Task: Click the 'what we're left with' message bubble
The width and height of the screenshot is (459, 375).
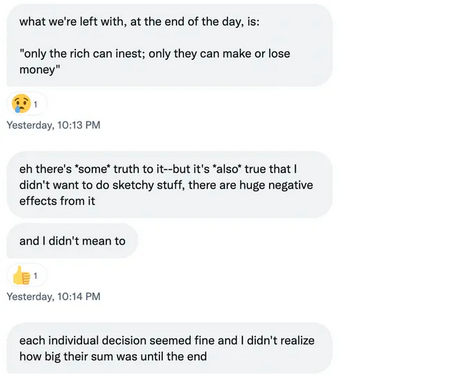Action: [x=169, y=45]
